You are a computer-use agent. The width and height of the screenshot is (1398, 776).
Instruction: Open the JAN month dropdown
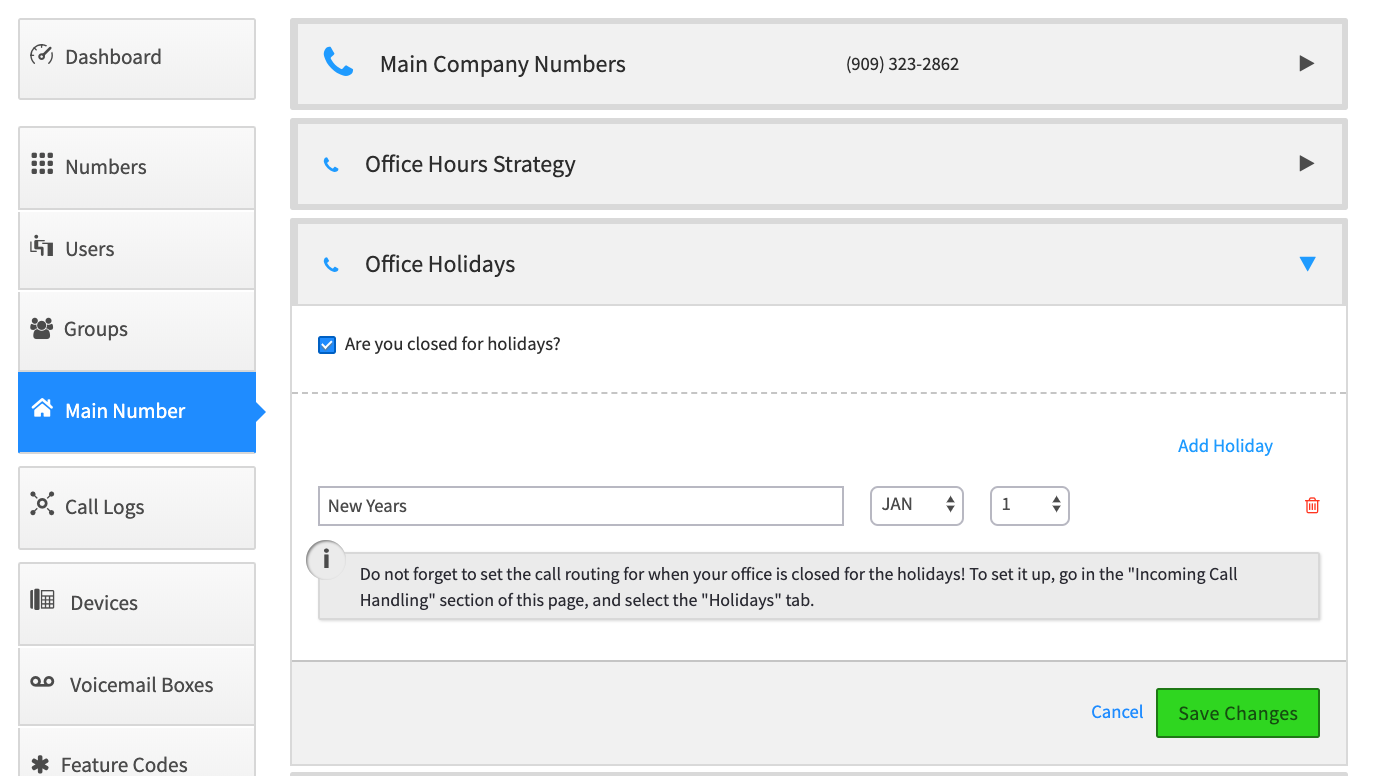click(x=917, y=506)
